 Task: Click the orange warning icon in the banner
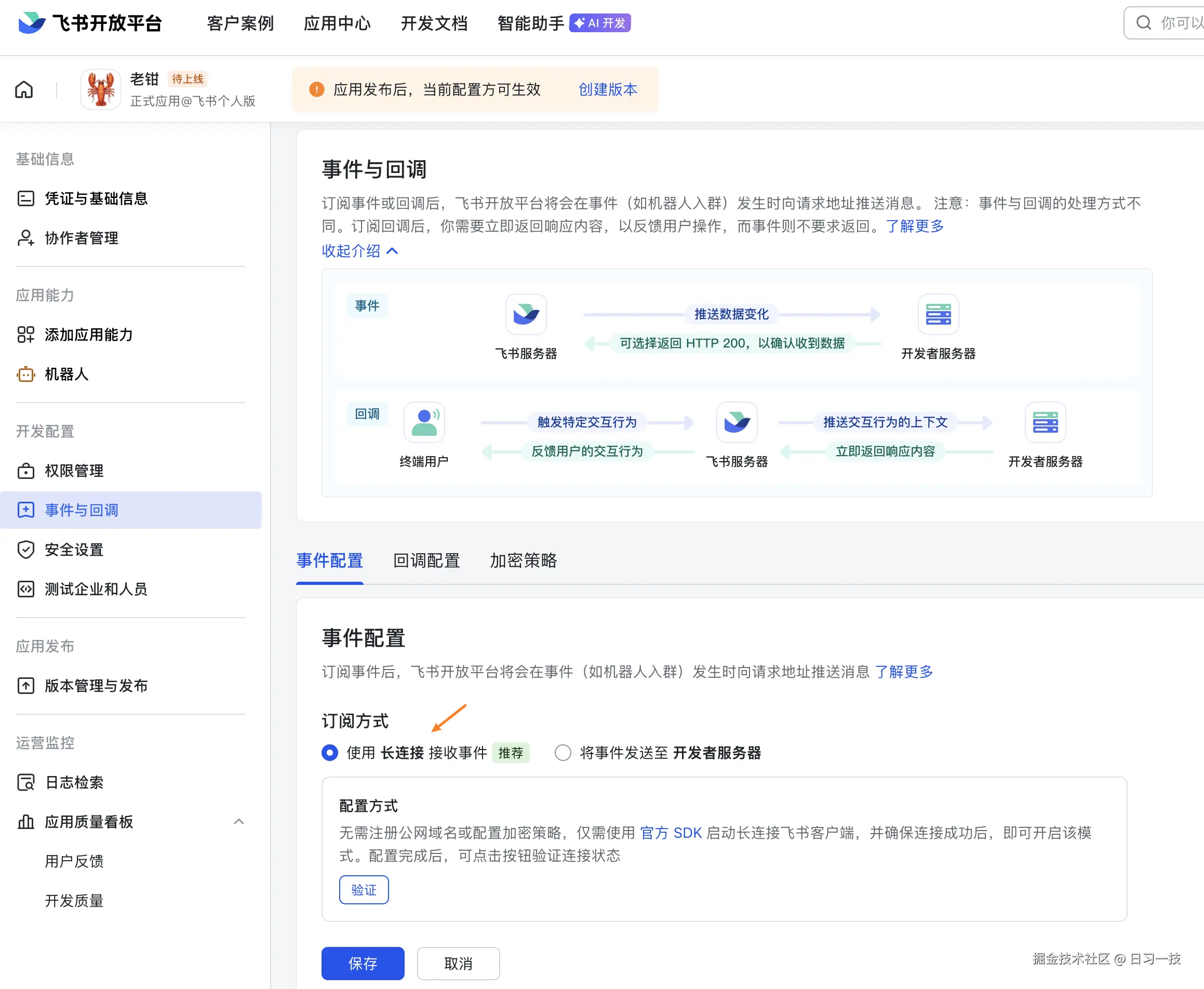coord(317,89)
